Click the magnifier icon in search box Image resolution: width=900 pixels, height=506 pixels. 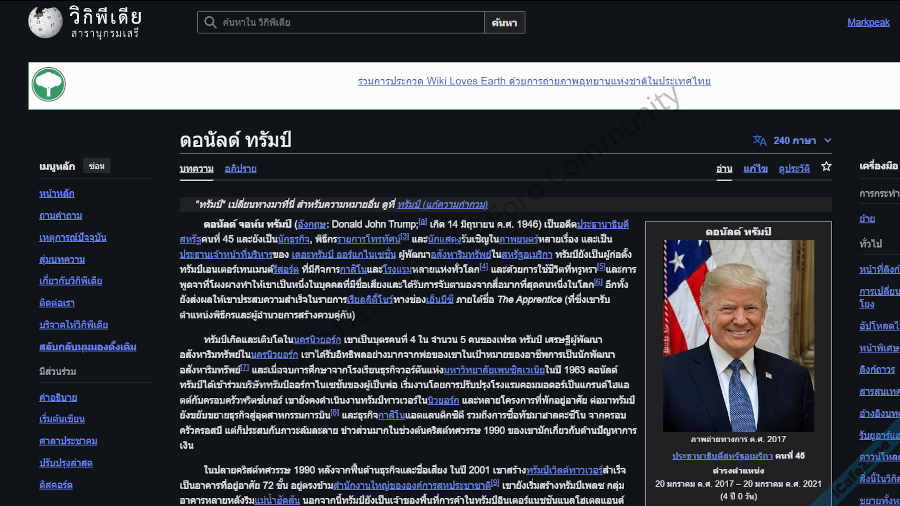209,22
